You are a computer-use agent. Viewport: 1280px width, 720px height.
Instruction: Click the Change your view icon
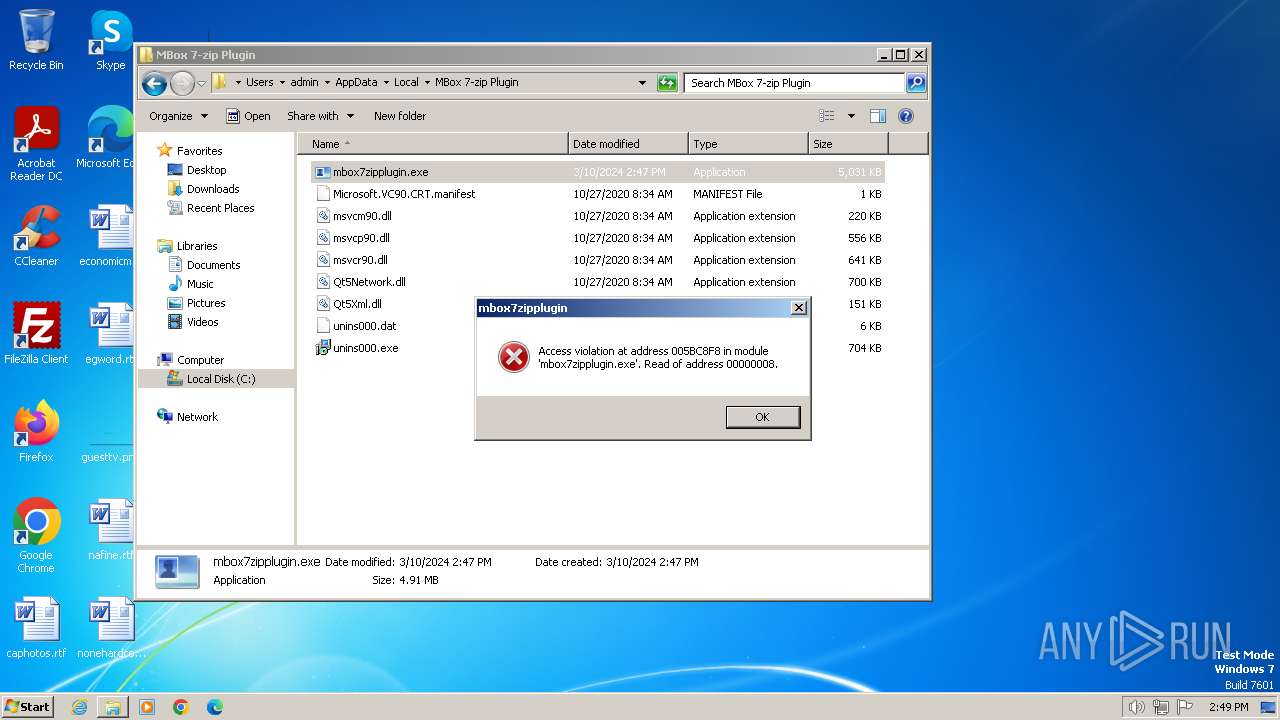(827, 116)
